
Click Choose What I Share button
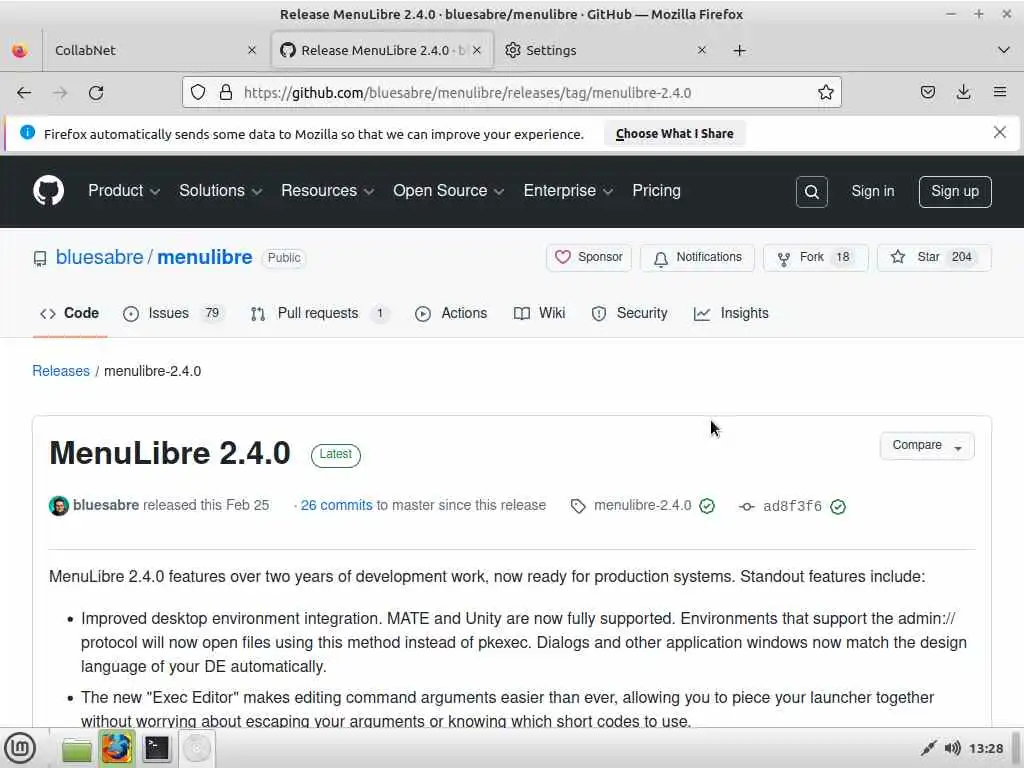click(674, 133)
